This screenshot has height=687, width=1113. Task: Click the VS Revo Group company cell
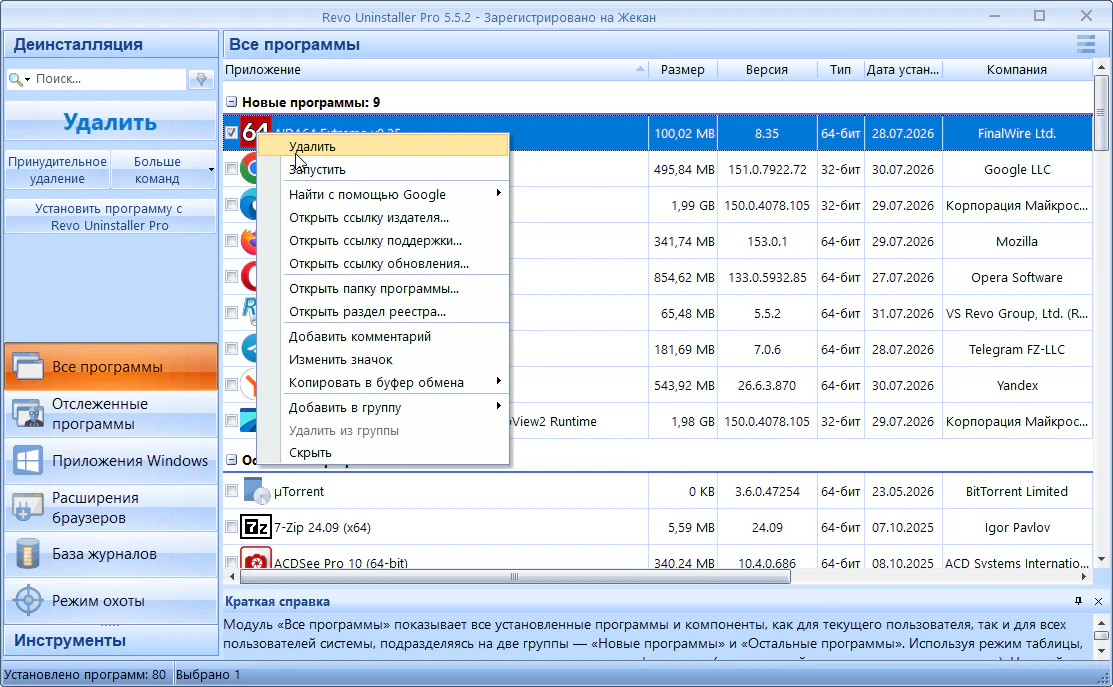1016,314
